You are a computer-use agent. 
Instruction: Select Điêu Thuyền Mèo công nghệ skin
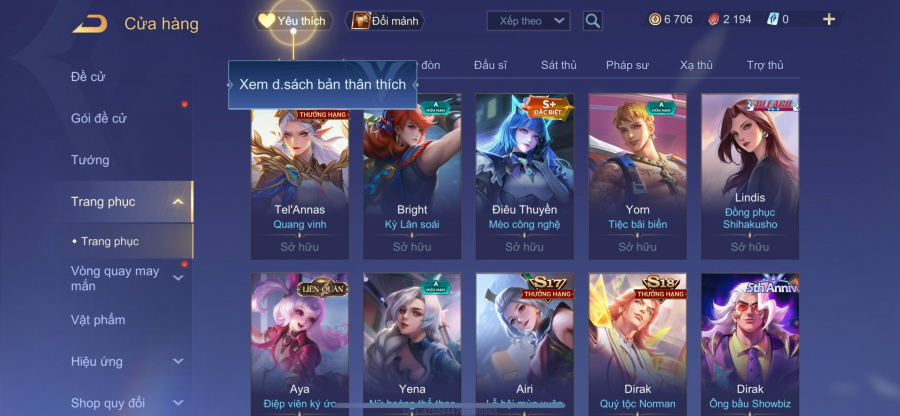tap(525, 177)
